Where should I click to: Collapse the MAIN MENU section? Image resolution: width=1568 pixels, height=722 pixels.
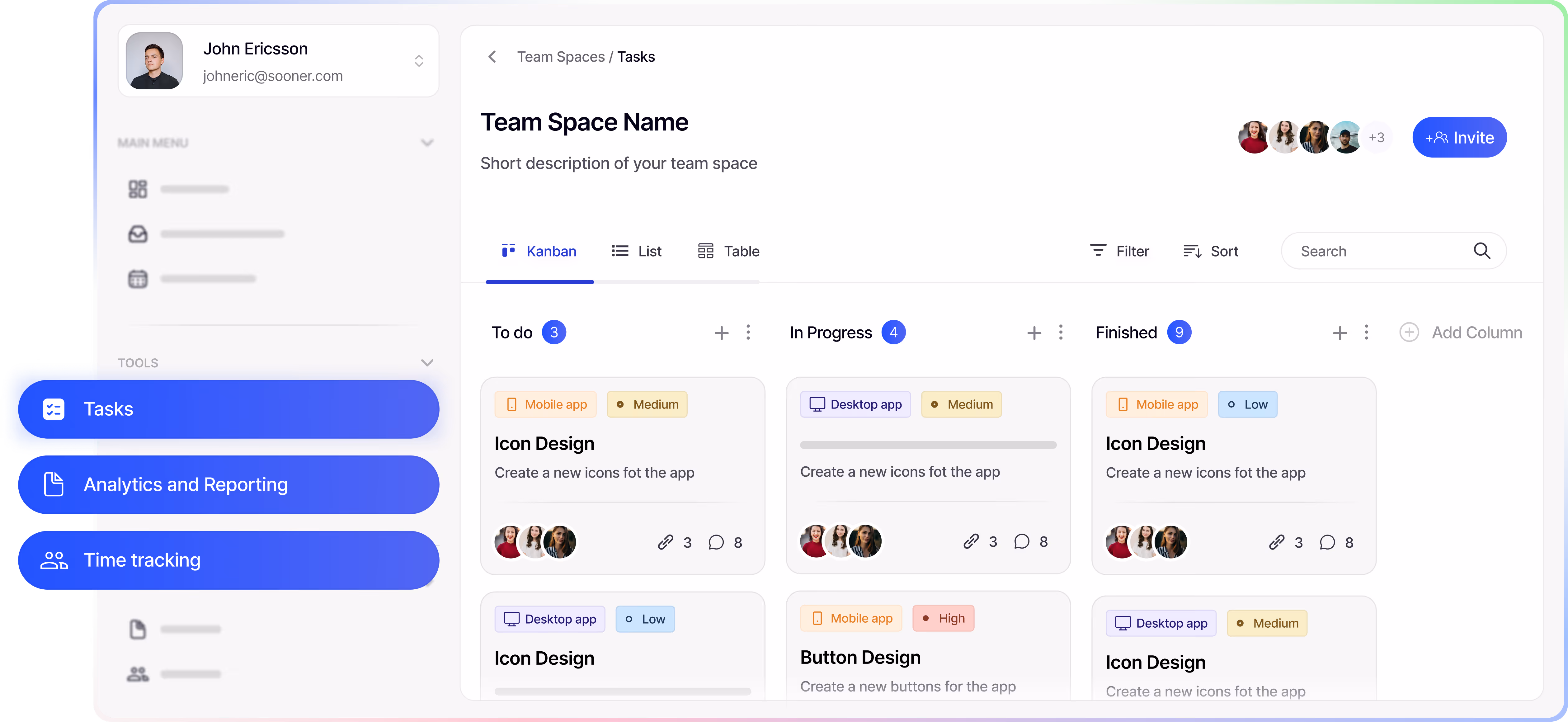click(x=427, y=143)
